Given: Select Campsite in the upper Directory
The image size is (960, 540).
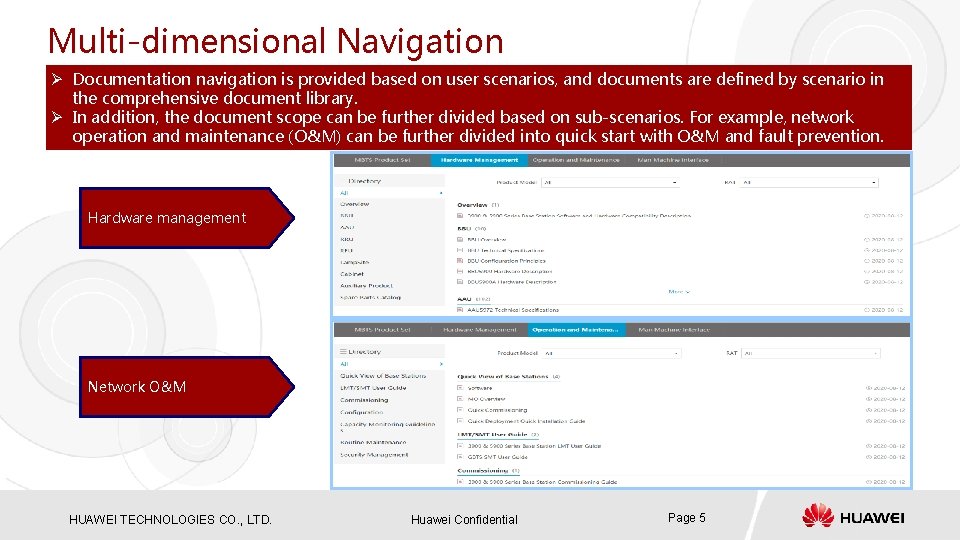Looking at the screenshot, I should click(354, 262).
